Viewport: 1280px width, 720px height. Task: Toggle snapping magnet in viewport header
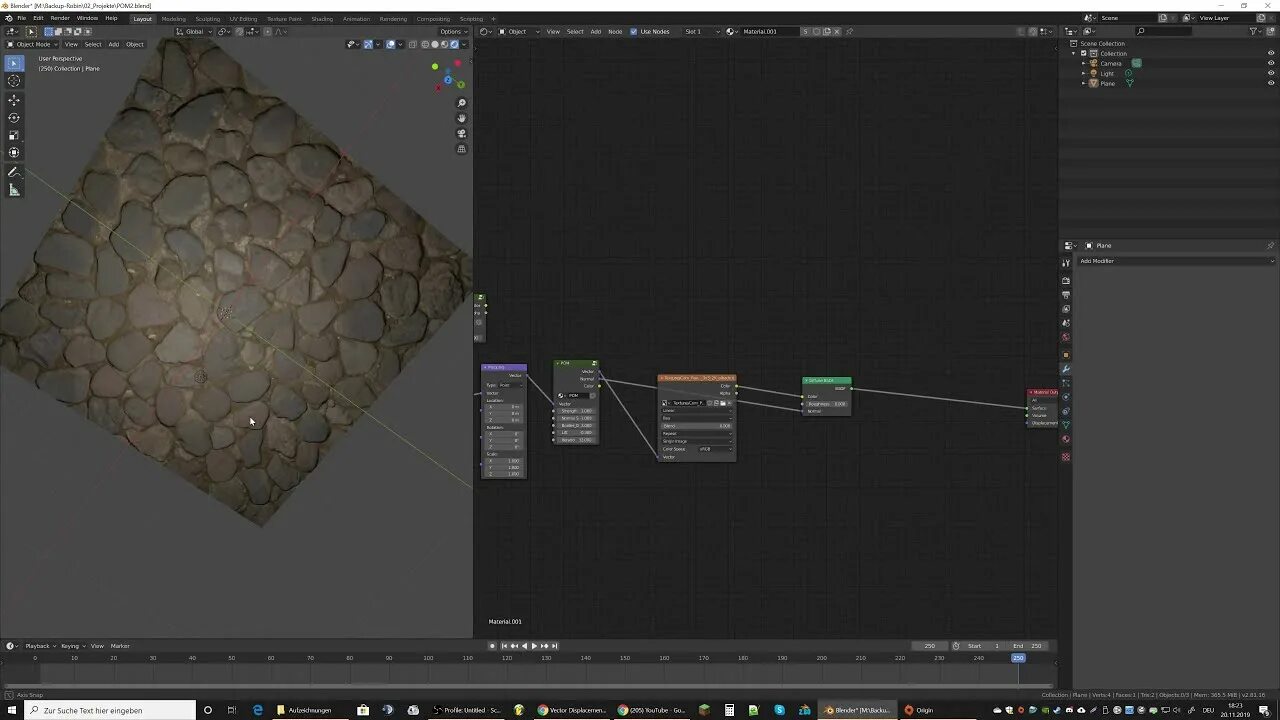pos(239,31)
